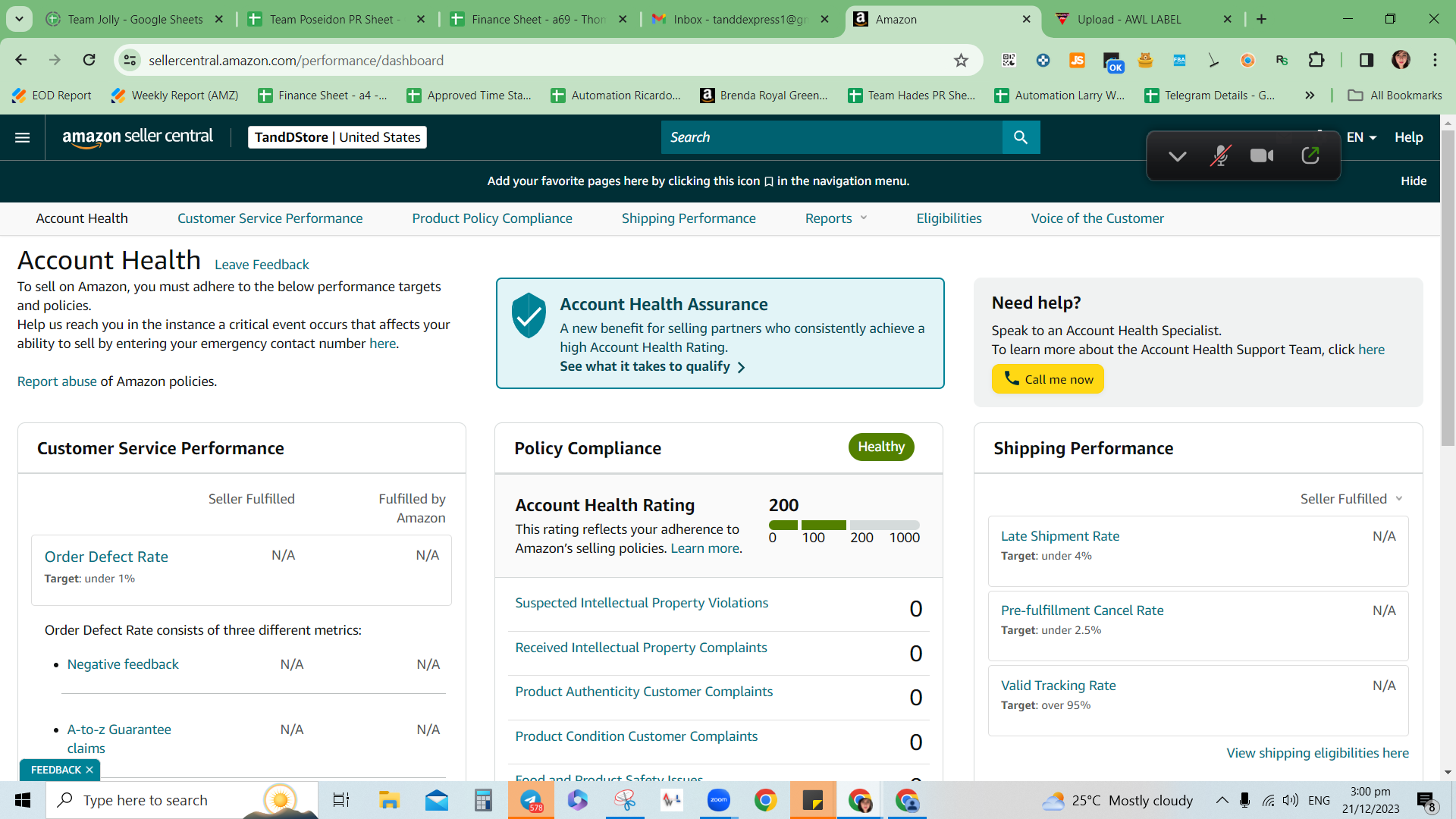Reload the page

pos(89,60)
